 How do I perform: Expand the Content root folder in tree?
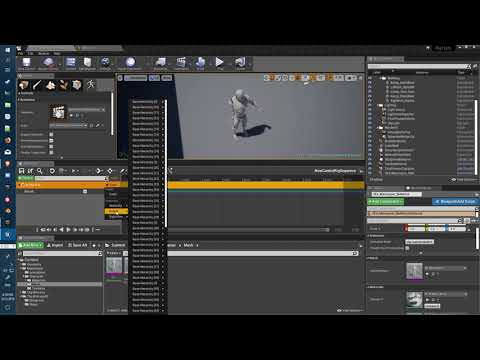click(19, 260)
